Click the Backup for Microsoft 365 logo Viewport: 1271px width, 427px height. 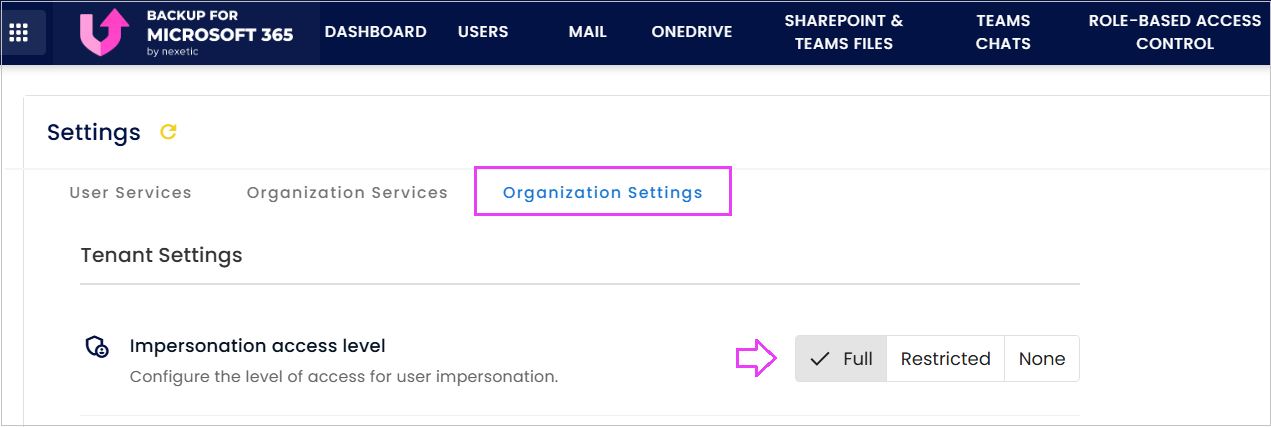(x=186, y=33)
